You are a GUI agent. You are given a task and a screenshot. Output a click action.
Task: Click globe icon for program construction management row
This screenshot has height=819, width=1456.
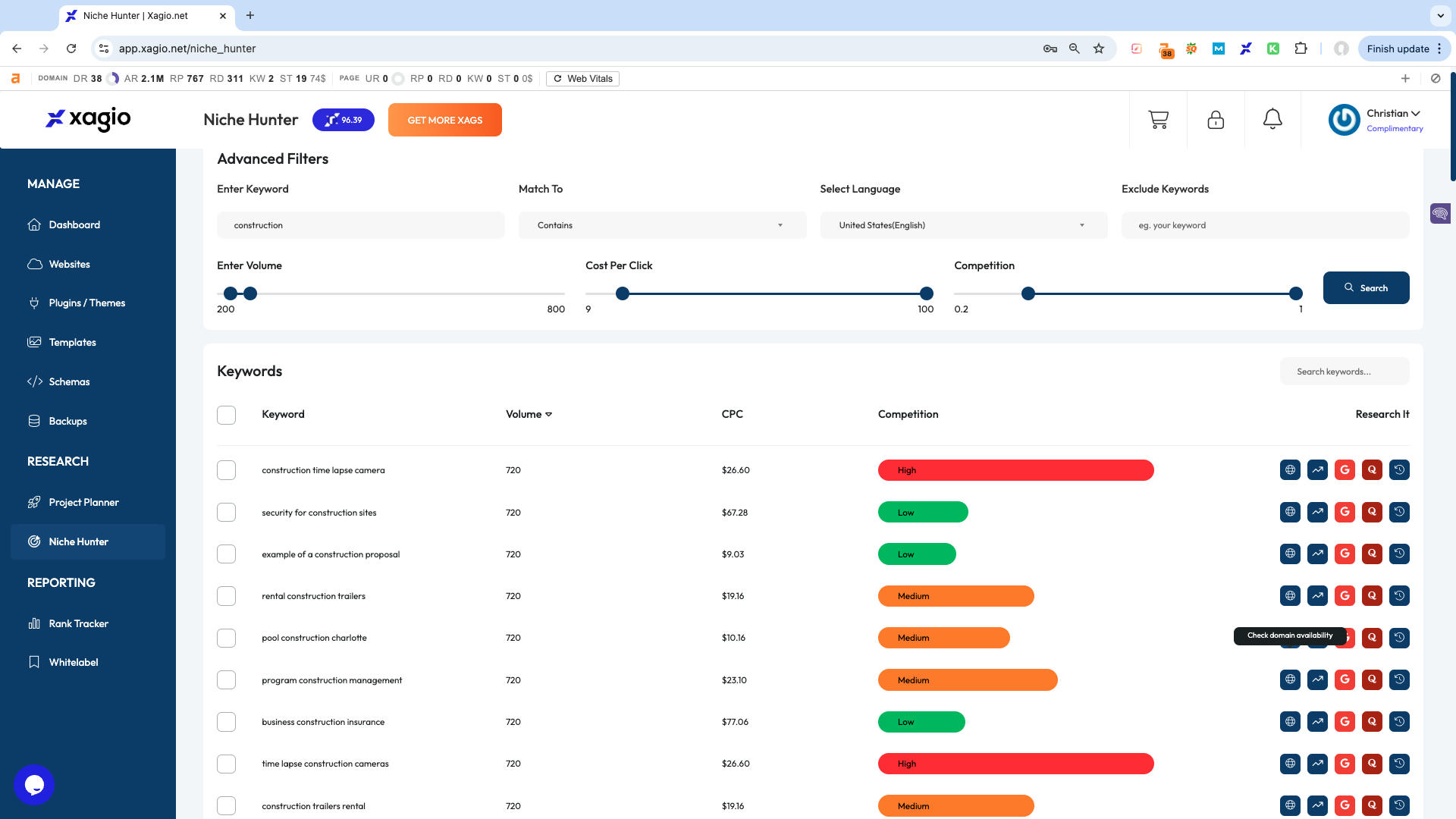[x=1290, y=679]
